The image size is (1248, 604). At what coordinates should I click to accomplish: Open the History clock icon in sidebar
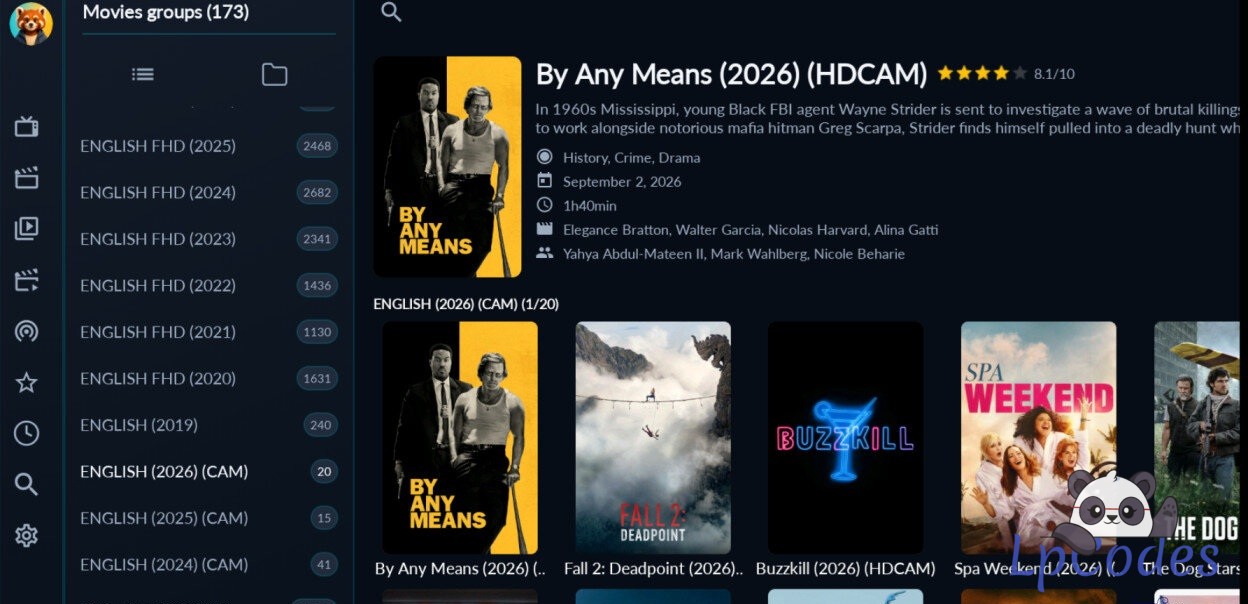(27, 433)
